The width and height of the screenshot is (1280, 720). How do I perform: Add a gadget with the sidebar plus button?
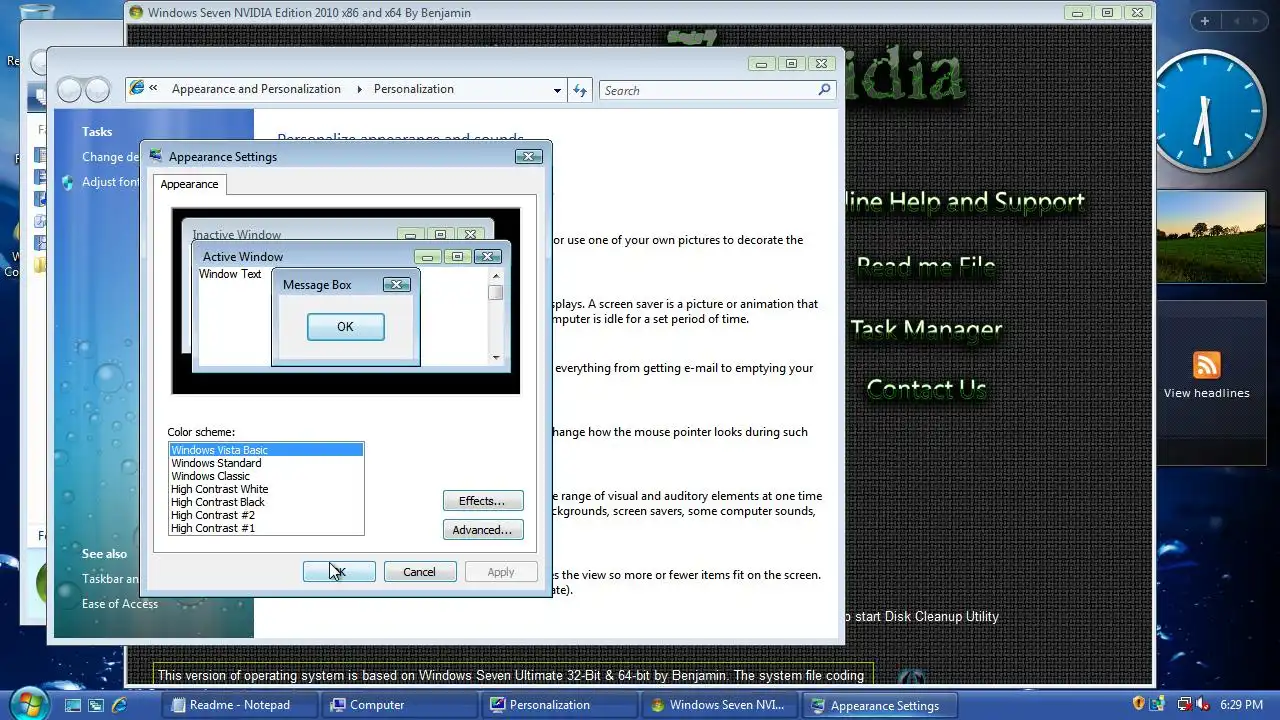tap(1205, 21)
